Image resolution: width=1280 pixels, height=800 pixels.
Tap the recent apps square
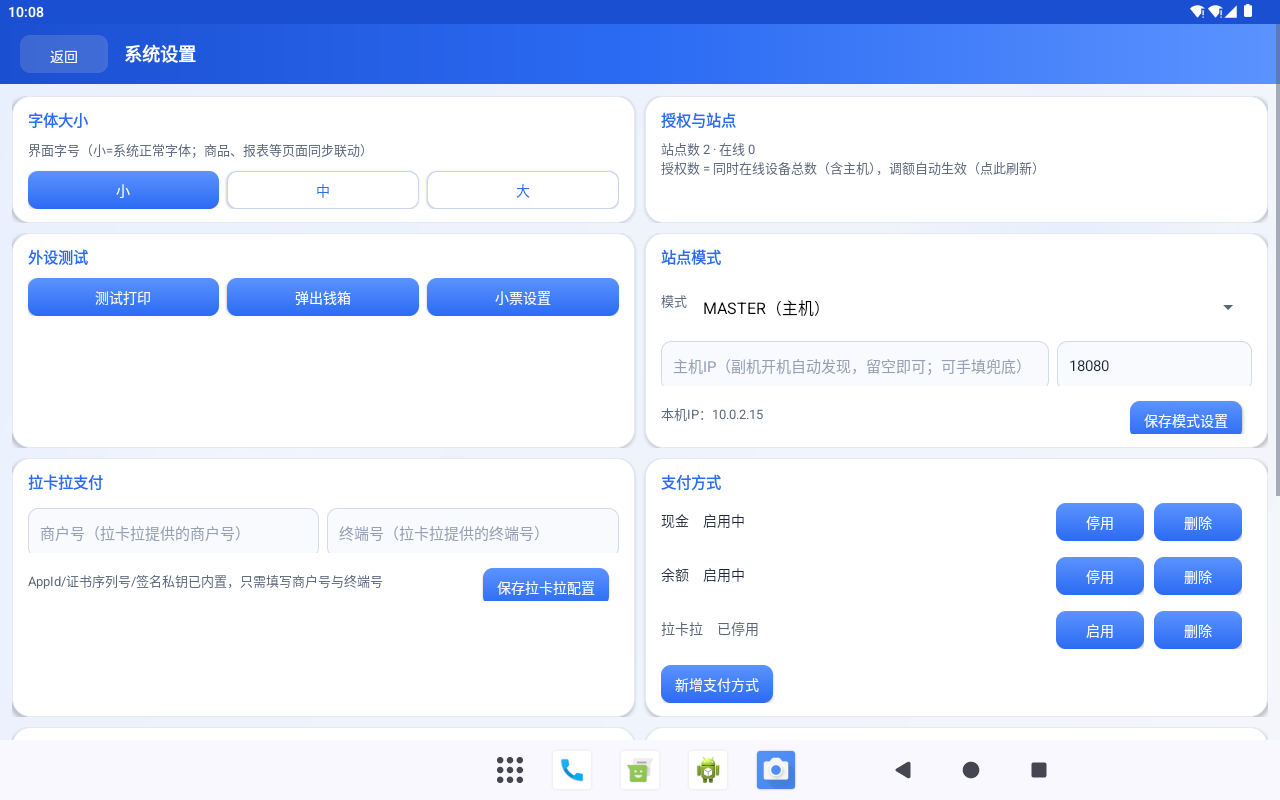tap(1039, 770)
